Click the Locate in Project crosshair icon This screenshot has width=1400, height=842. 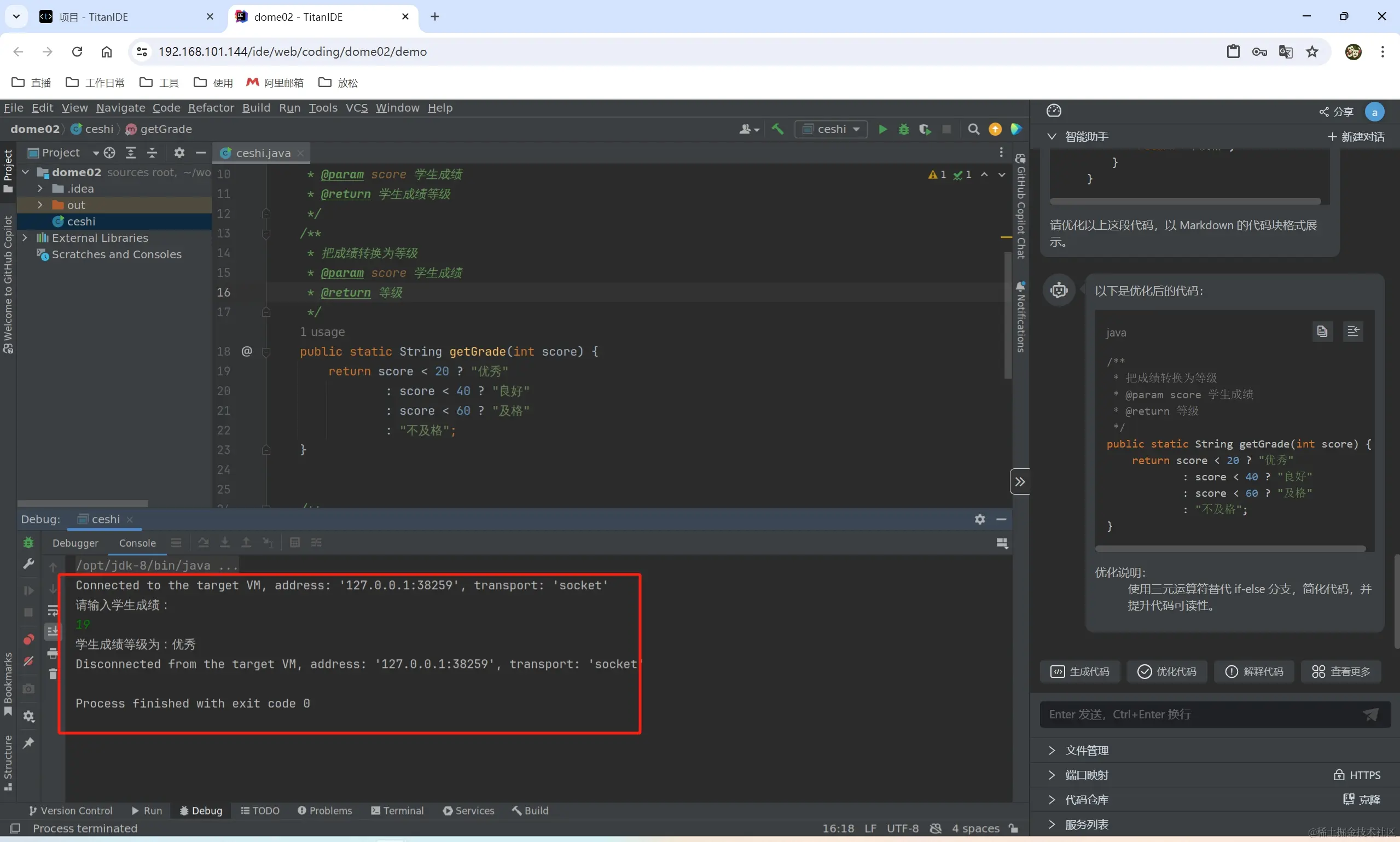(109, 153)
